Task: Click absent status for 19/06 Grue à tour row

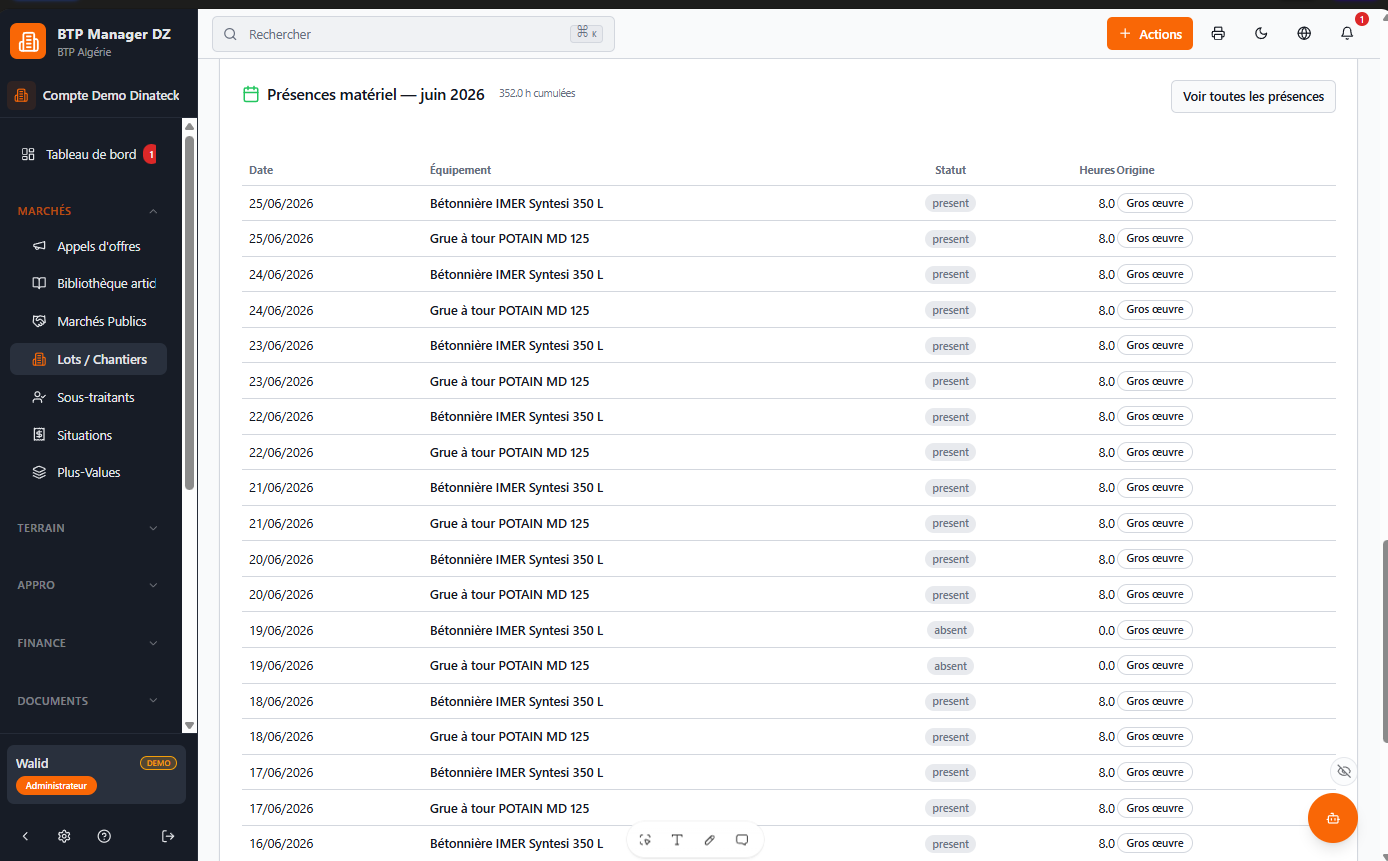Action: (x=950, y=666)
